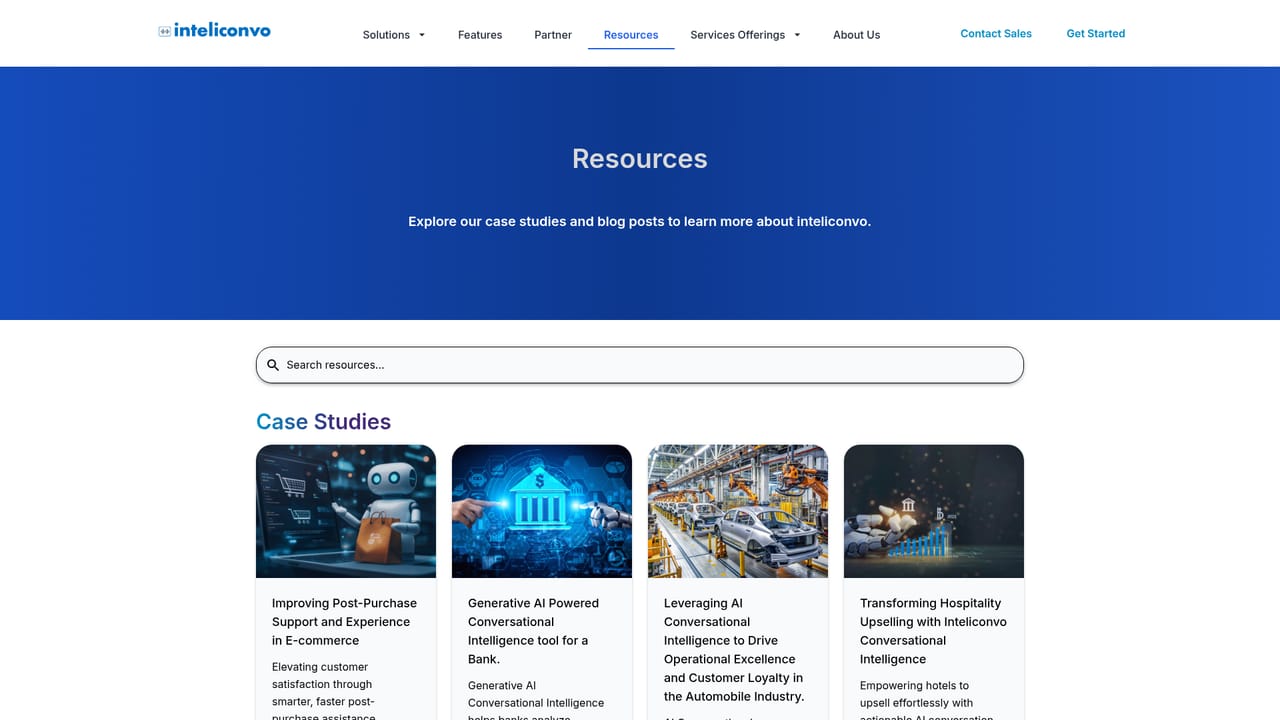The image size is (1280, 720).
Task: Click the inteliconvo logo
Action: 214,30
